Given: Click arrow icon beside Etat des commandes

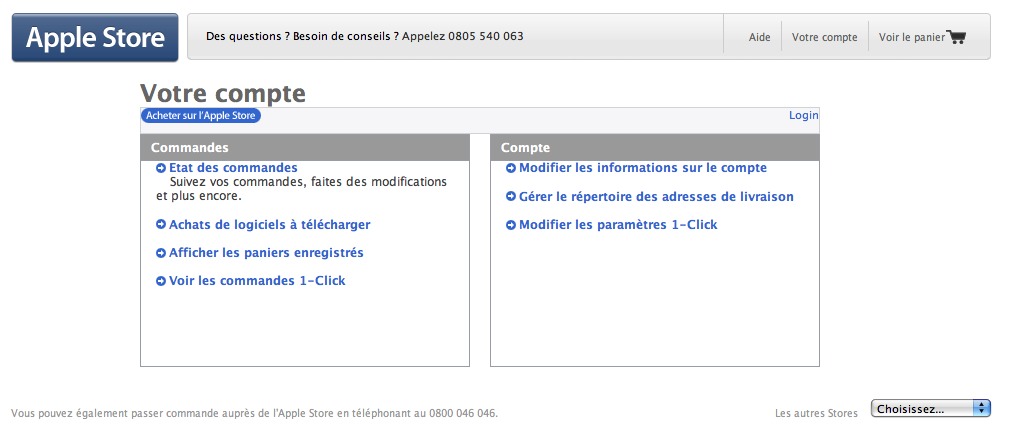Looking at the screenshot, I should 161,168.
